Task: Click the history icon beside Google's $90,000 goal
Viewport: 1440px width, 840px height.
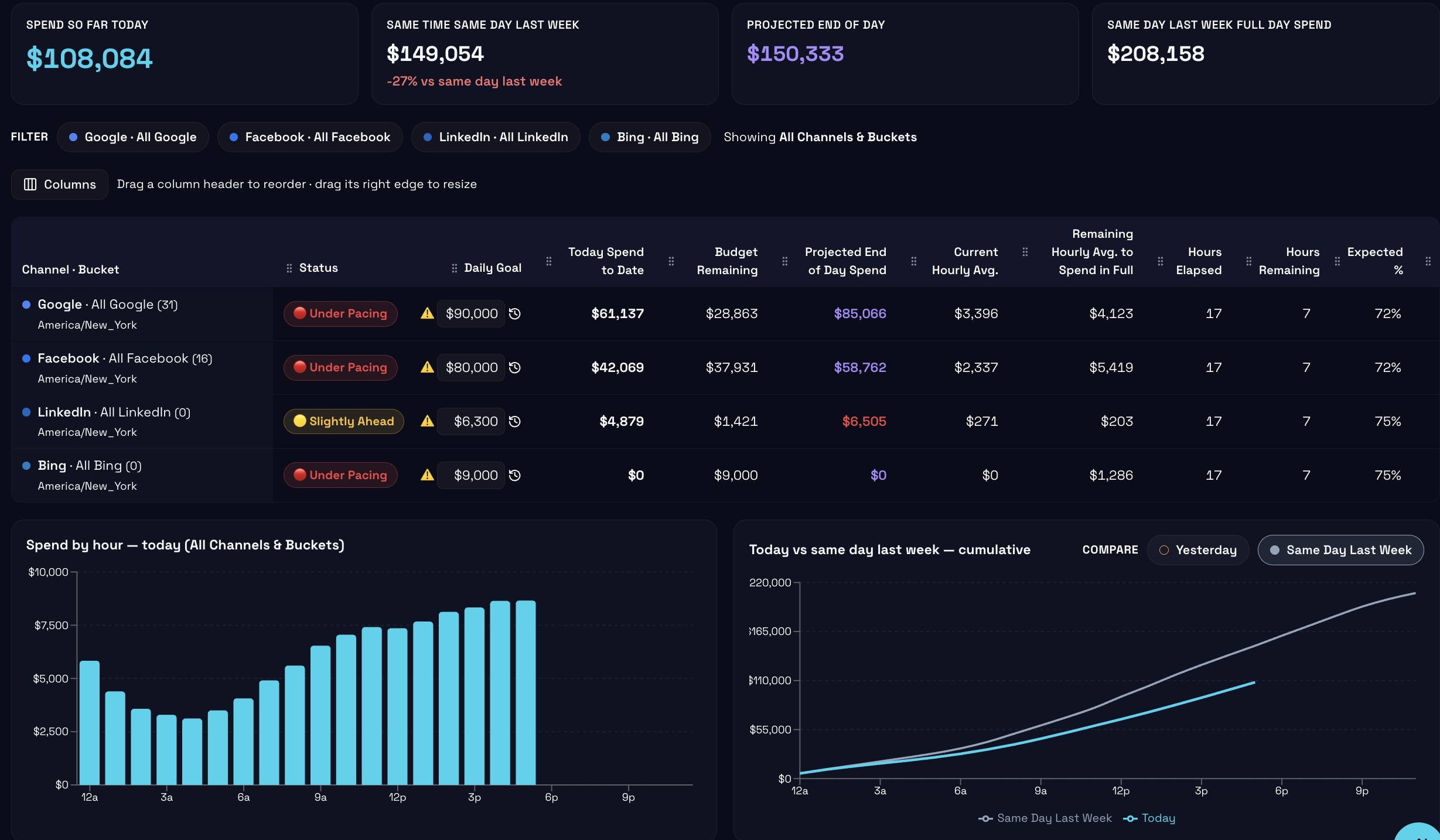Action: [515, 313]
